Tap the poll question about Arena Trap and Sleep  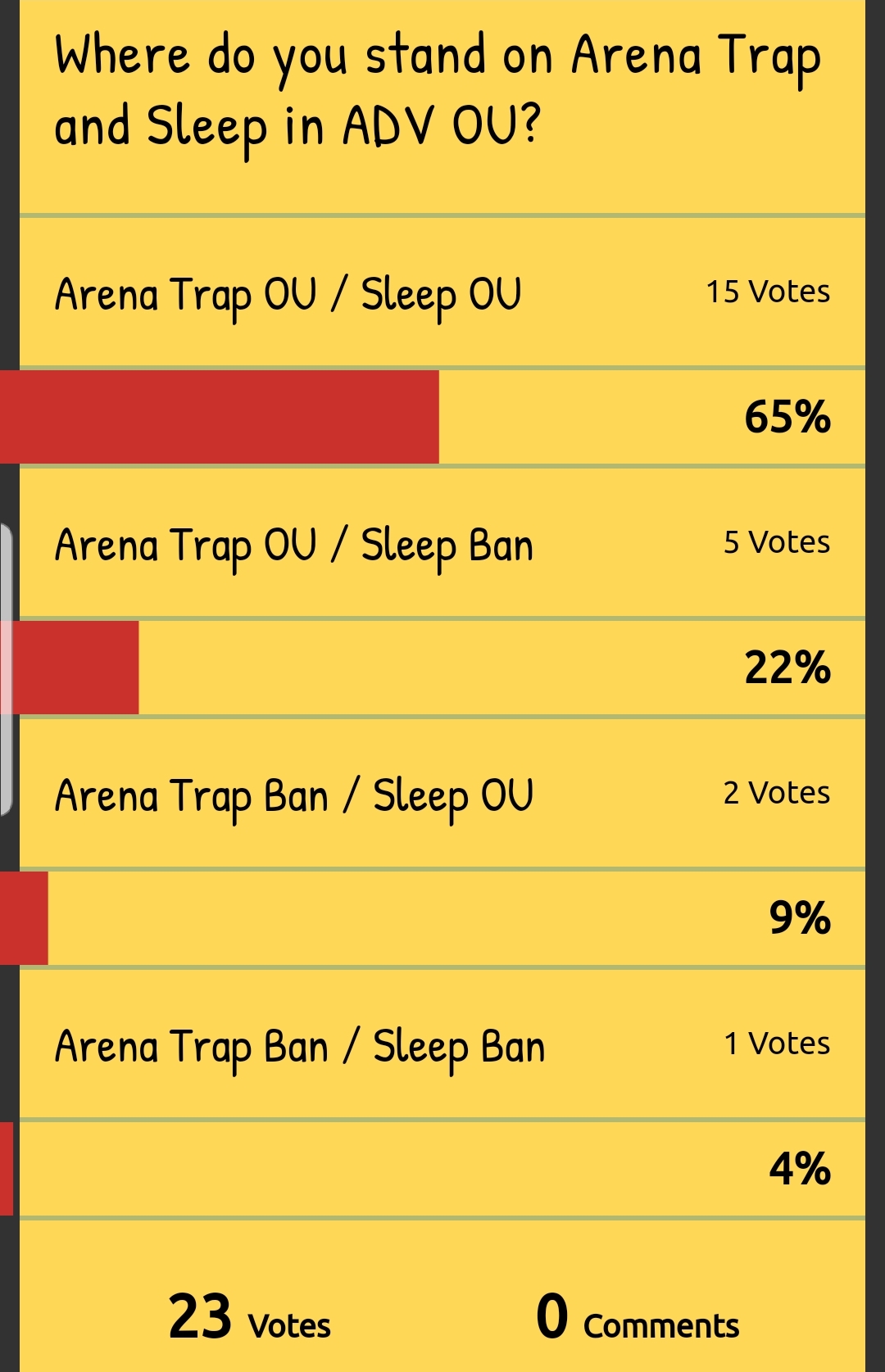click(437, 90)
